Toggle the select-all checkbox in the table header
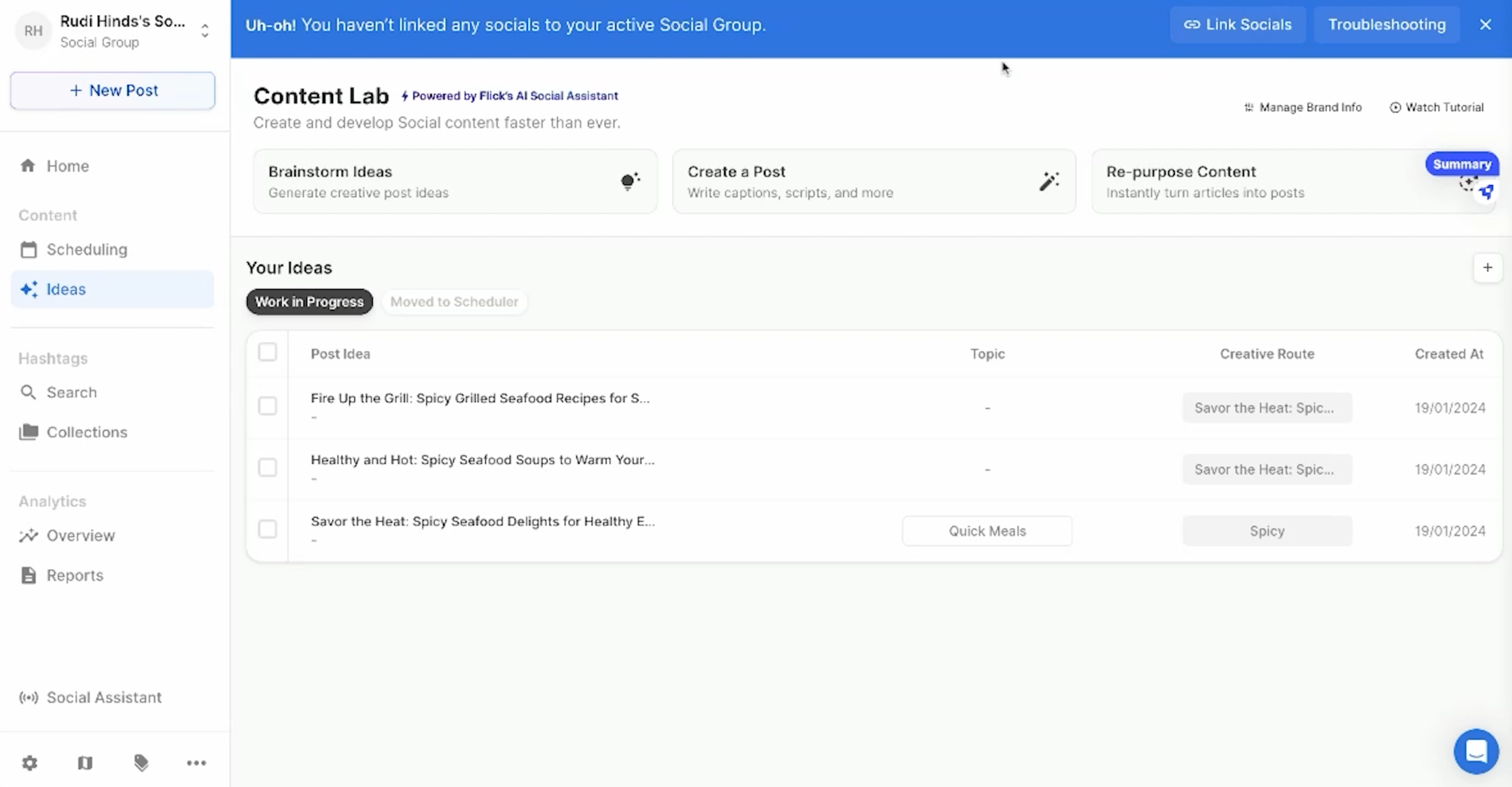 coord(267,352)
